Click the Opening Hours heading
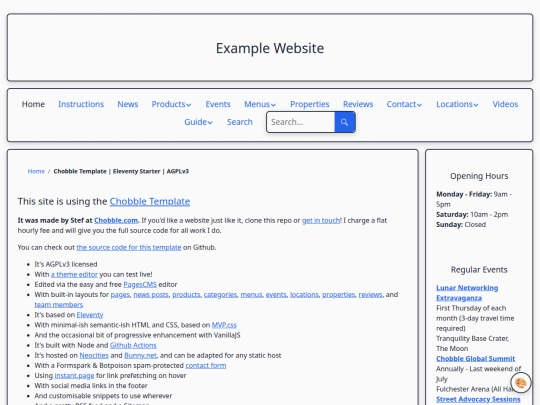The height and width of the screenshot is (405, 540). pos(479,176)
